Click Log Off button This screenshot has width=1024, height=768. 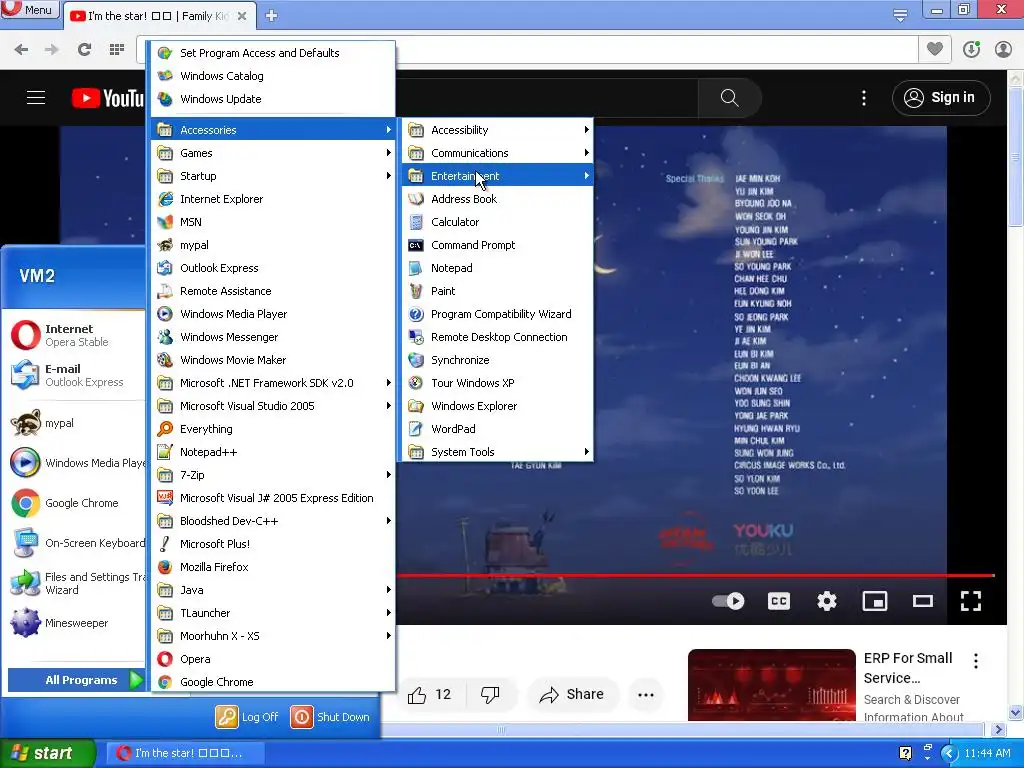[x=248, y=717]
